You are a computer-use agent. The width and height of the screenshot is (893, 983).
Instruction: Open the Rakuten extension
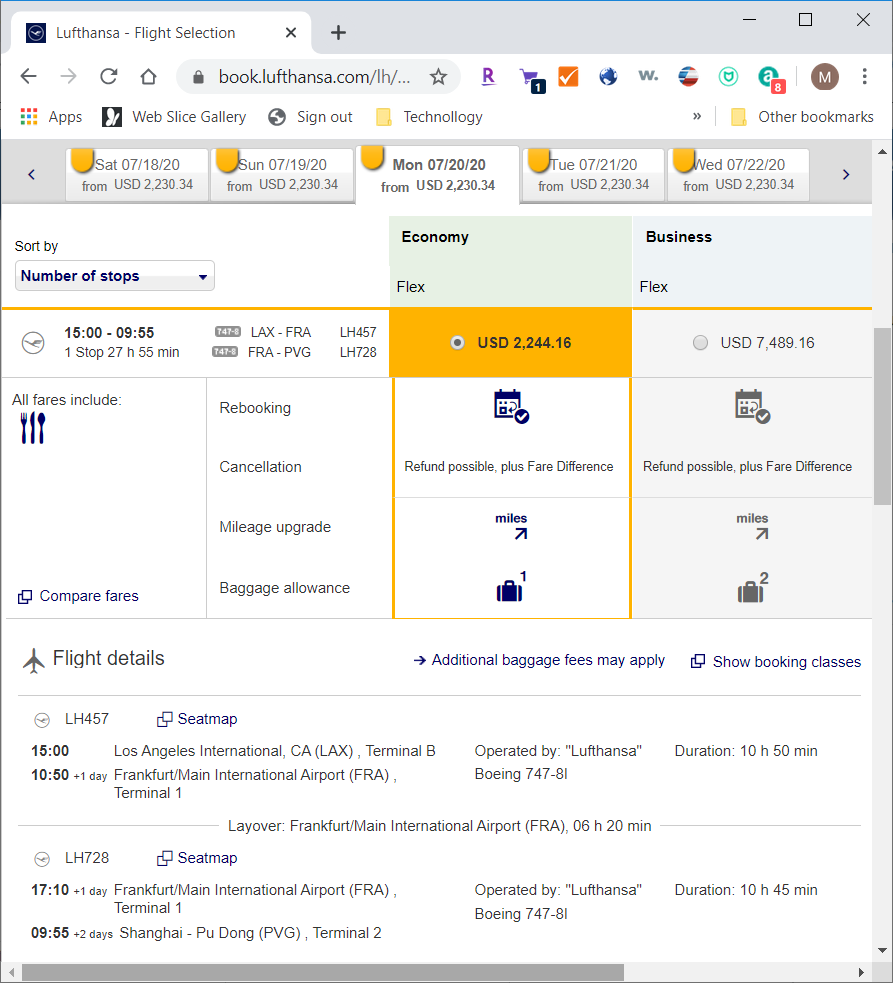488,76
